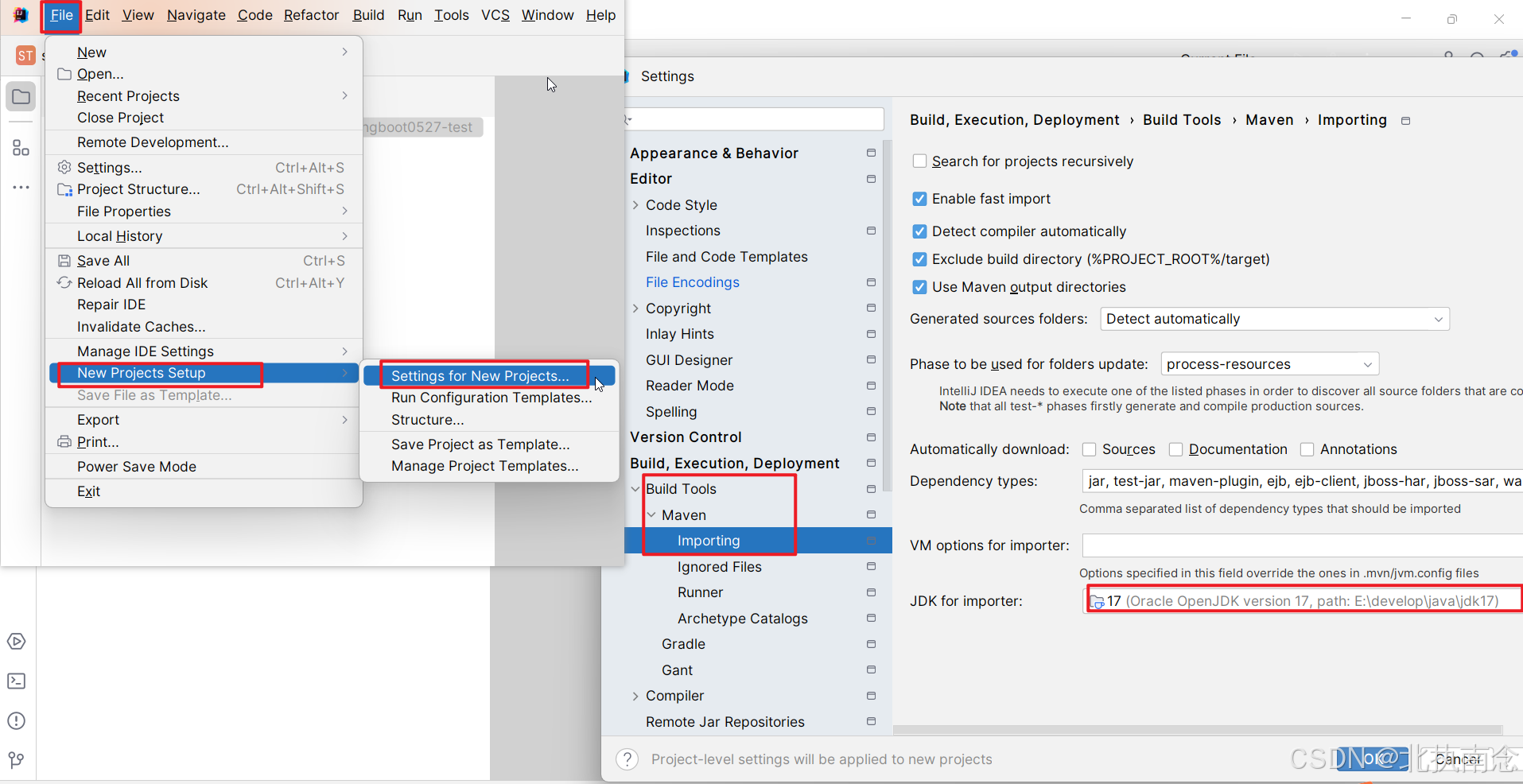The image size is (1523, 784).
Task: Click project-level icon beside Importing breadcrumb
Action: pyautogui.click(x=1405, y=121)
